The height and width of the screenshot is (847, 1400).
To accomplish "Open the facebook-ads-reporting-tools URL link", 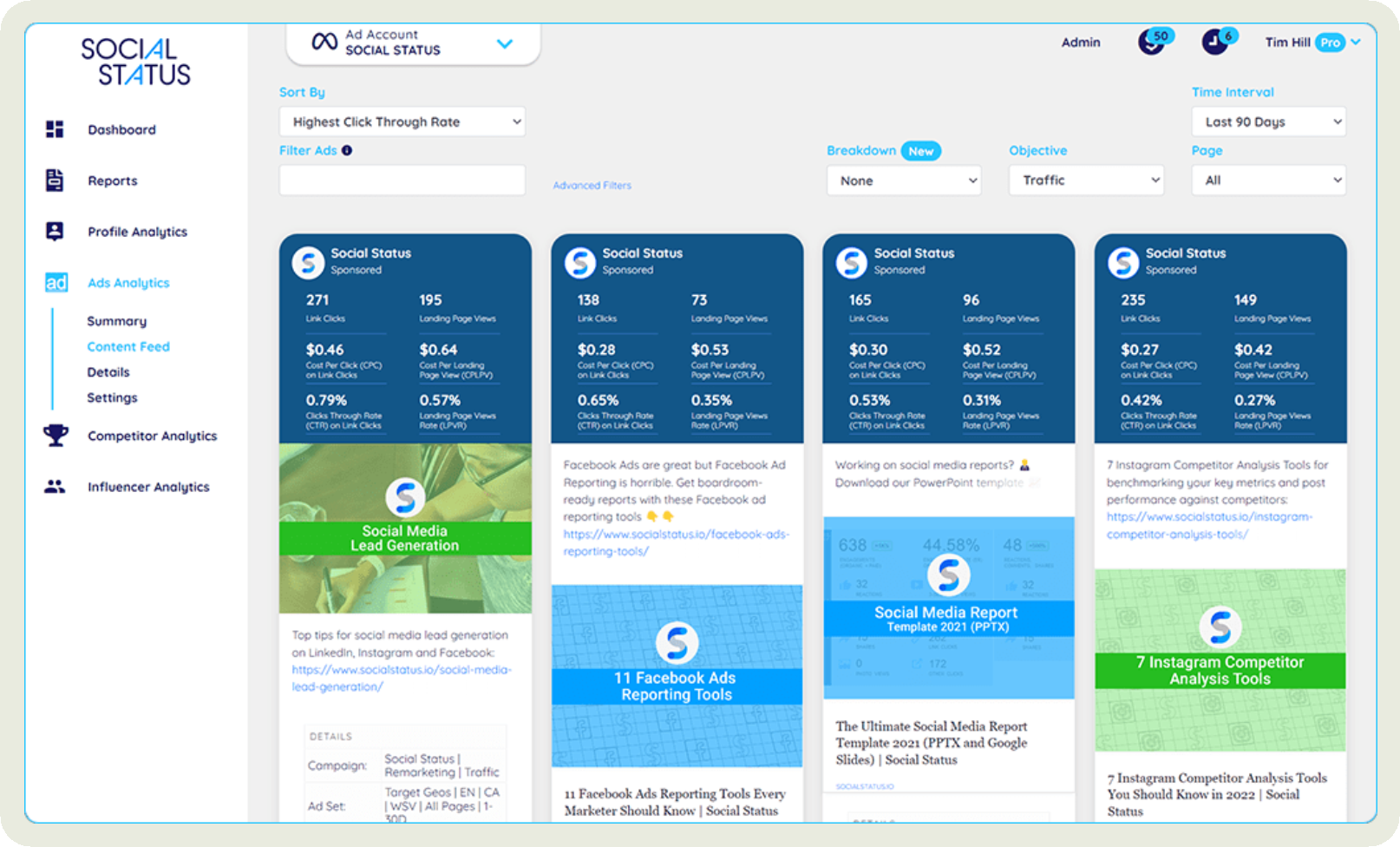I will pyautogui.click(x=675, y=542).
